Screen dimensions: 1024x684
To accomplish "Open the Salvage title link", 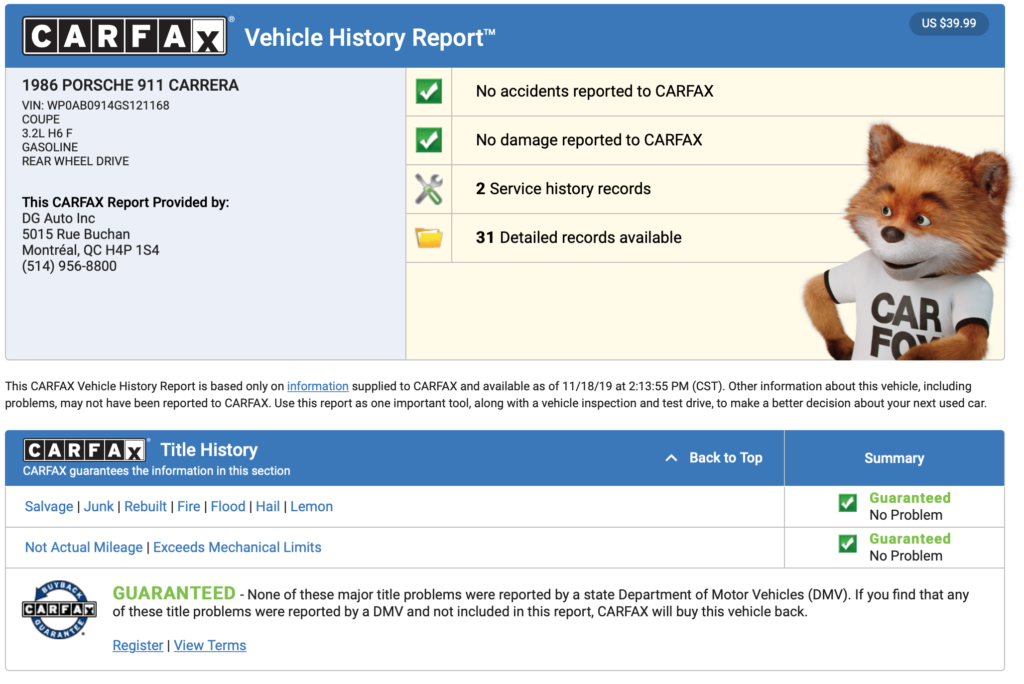I will tap(49, 507).
